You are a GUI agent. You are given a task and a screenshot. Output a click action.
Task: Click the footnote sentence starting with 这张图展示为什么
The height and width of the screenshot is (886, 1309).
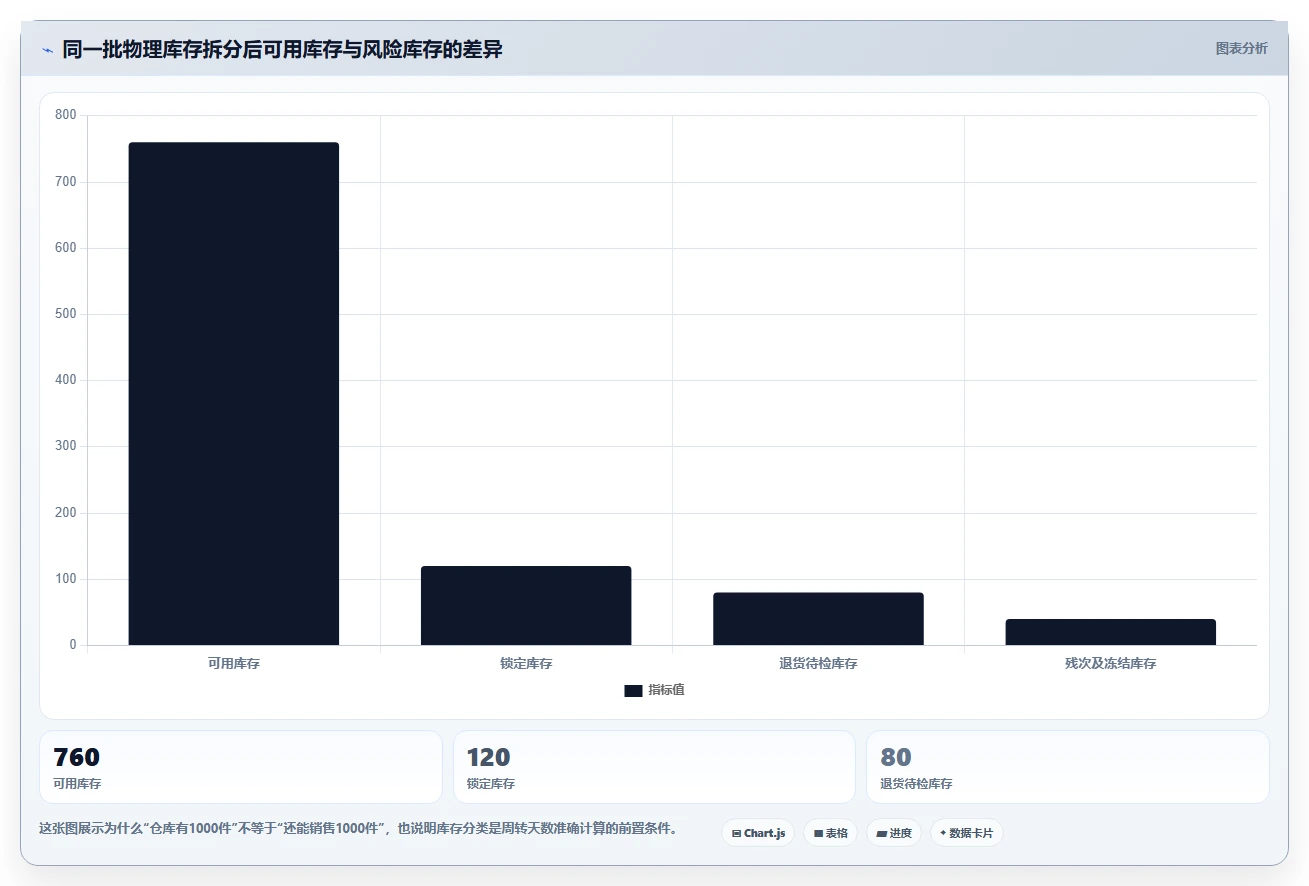(361, 829)
